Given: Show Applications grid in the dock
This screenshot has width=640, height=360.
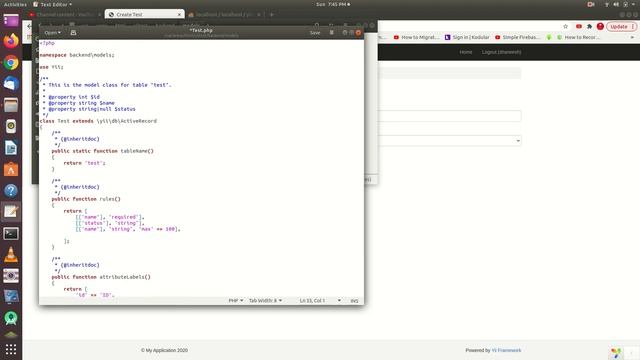Looking at the screenshot, I should 11,349.
